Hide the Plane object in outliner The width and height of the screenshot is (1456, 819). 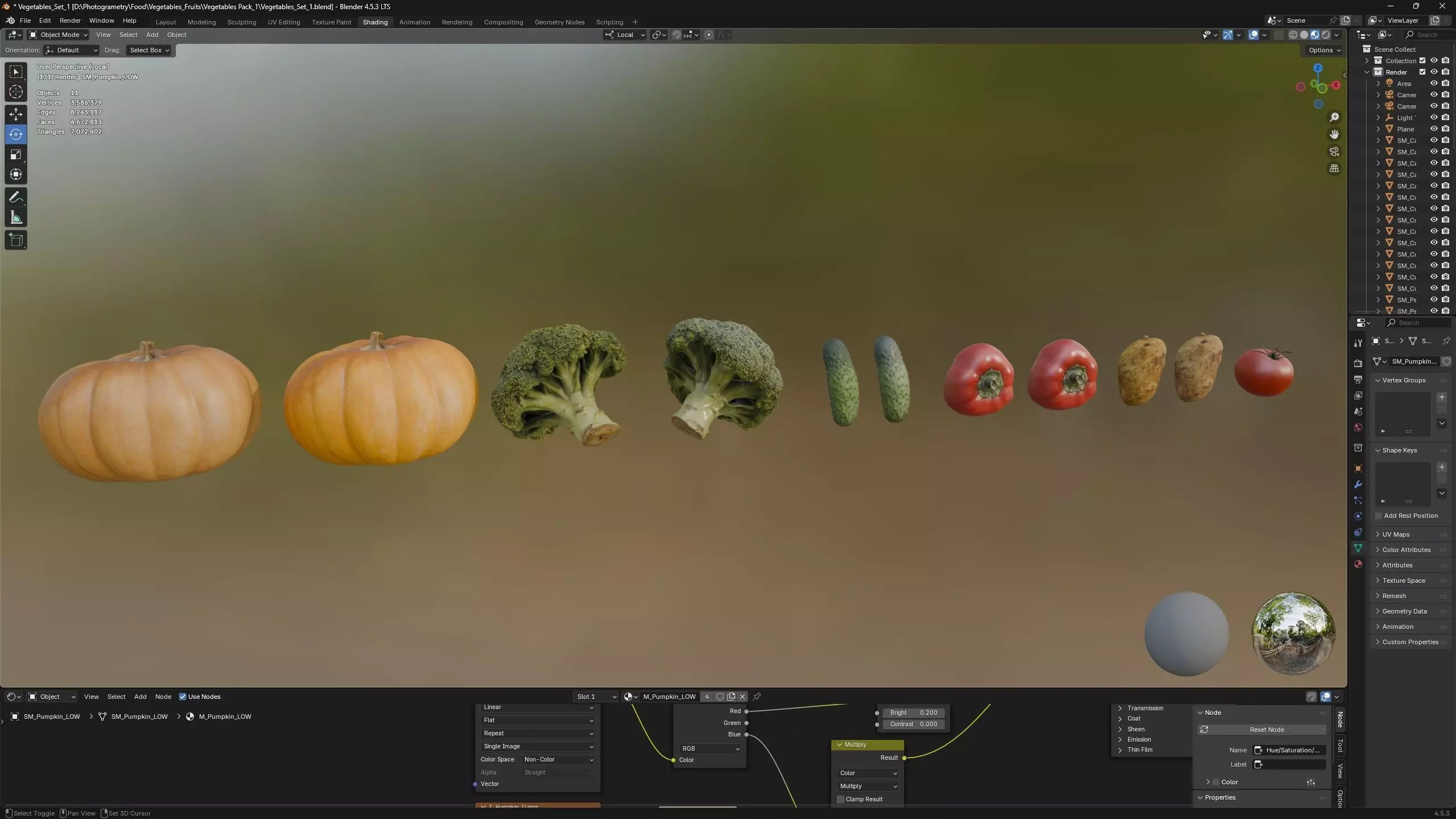pyautogui.click(x=1434, y=129)
